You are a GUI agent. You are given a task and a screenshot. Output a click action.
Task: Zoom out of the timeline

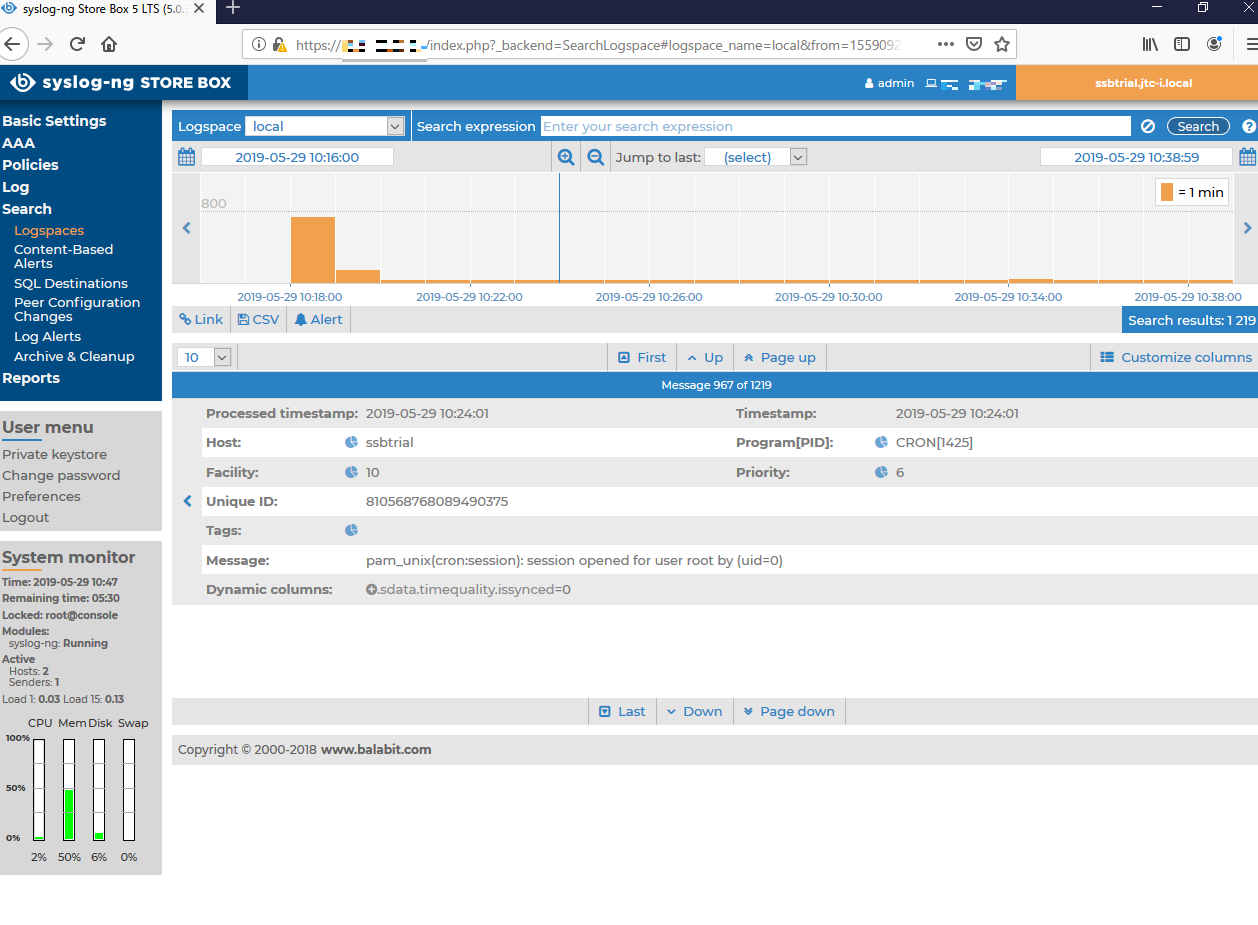(595, 157)
